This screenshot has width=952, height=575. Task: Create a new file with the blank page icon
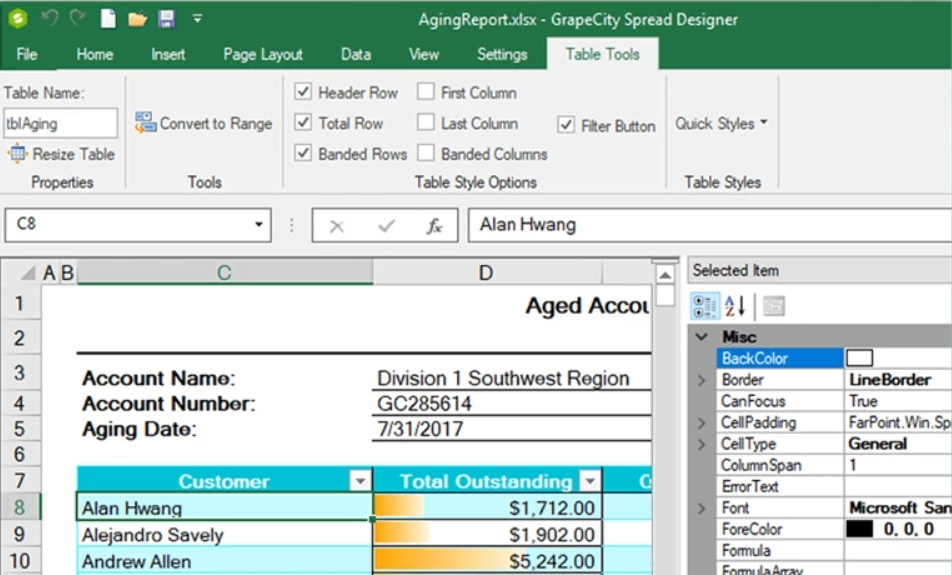pos(108,18)
